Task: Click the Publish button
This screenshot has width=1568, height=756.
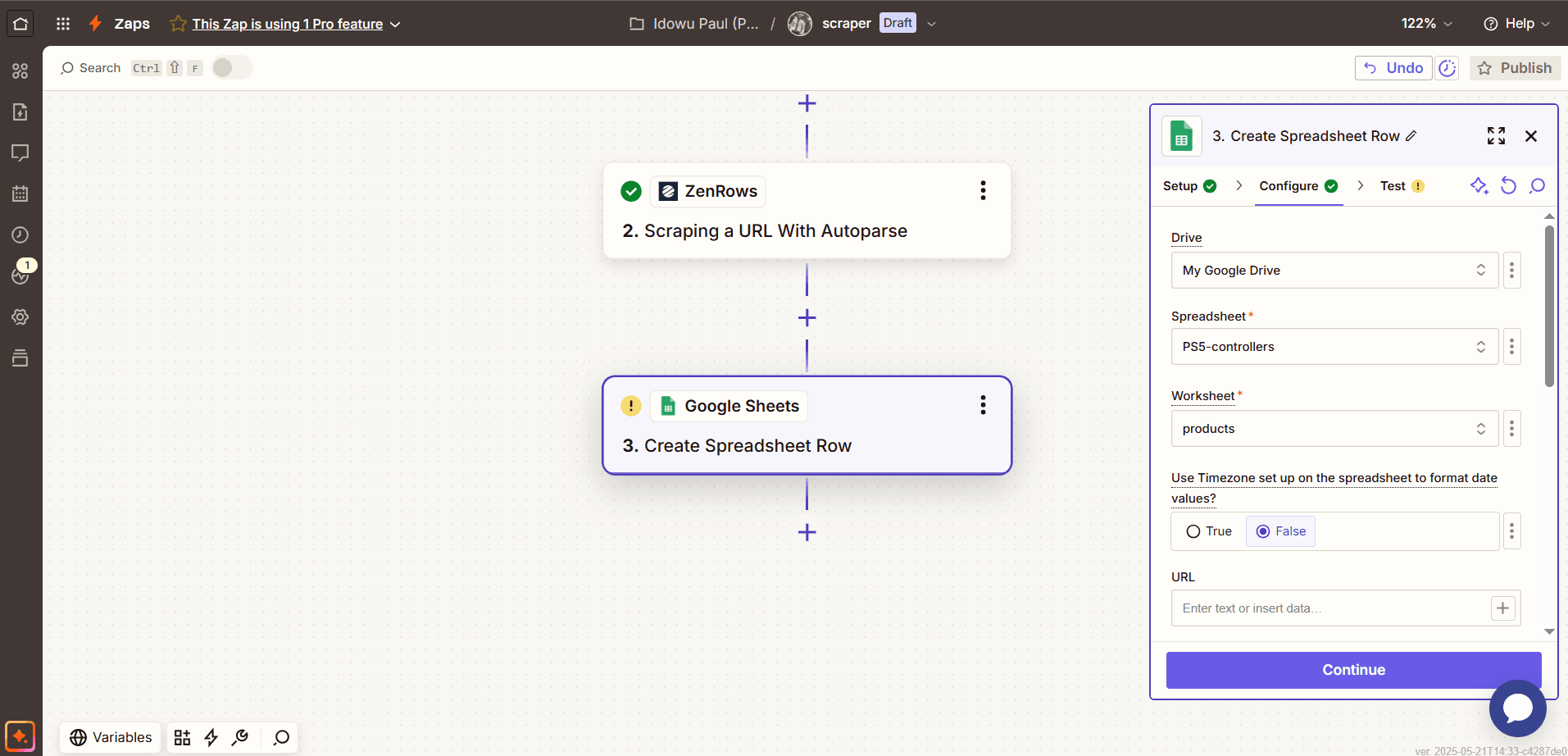Action: point(1515,68)
